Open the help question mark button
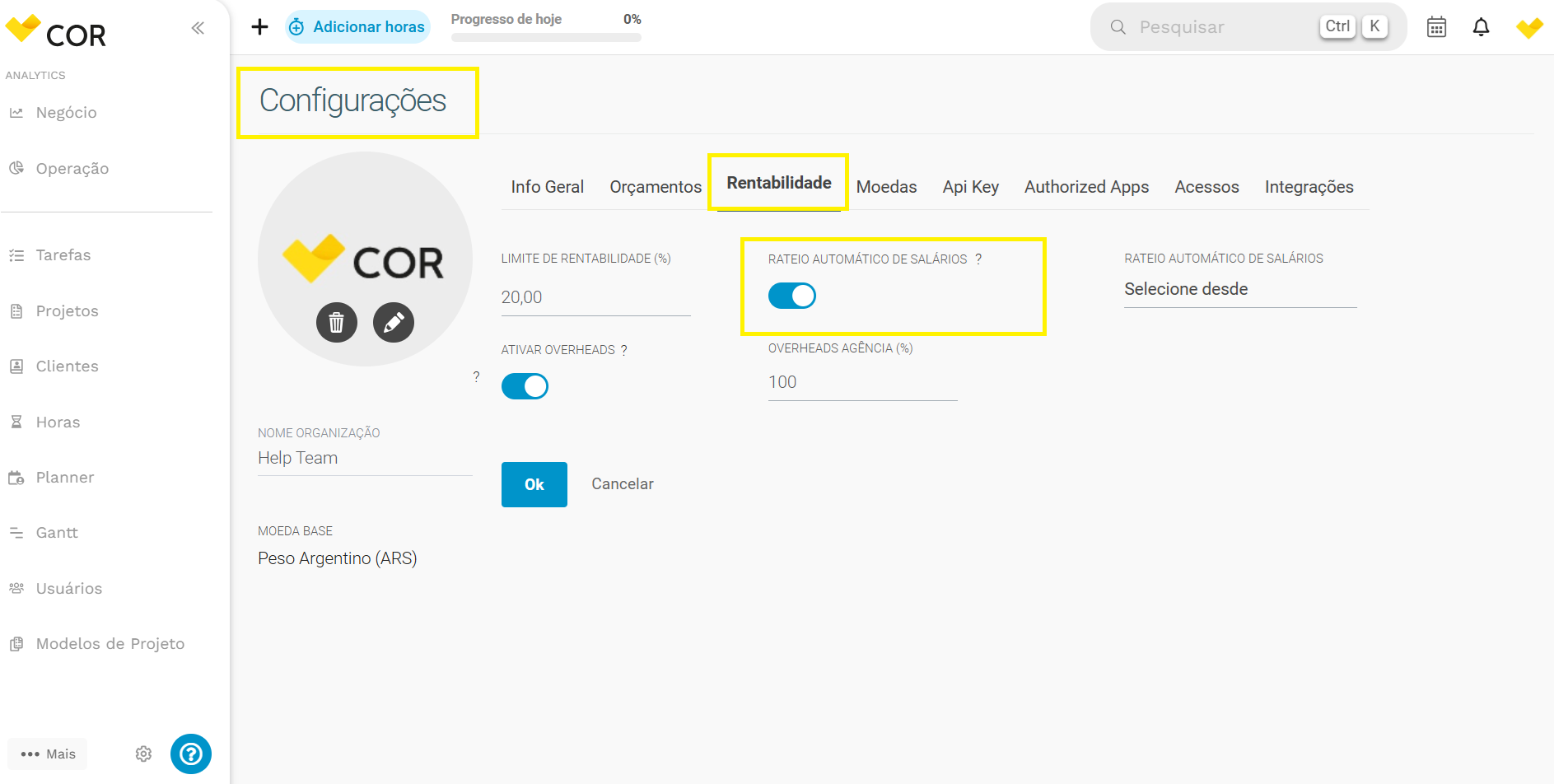 [191, 754]
